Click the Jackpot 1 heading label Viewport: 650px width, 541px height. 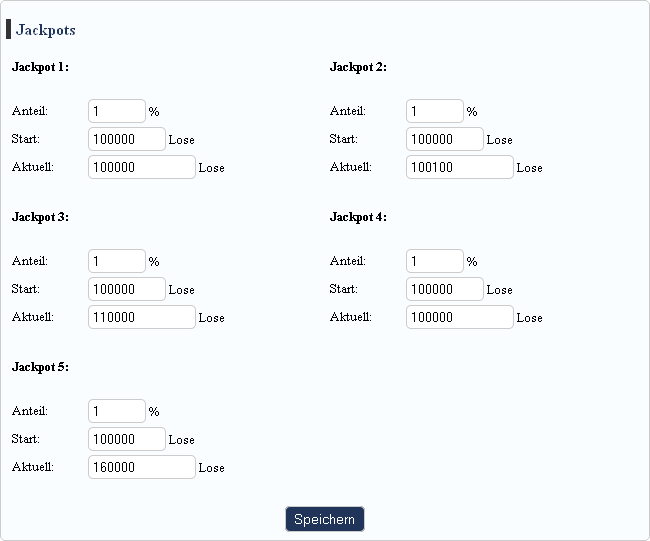click(40, 67)
